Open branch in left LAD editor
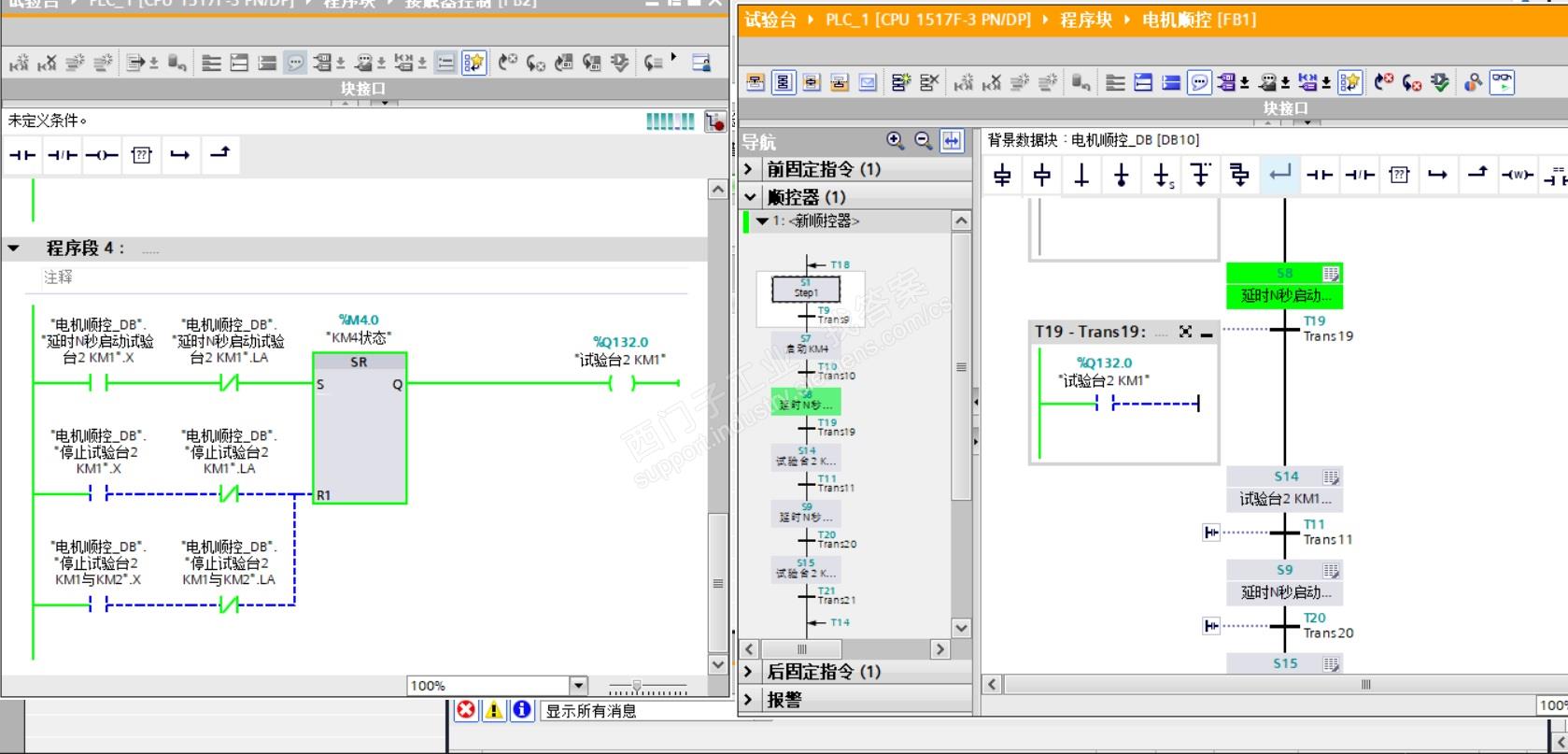 point(180,155)
